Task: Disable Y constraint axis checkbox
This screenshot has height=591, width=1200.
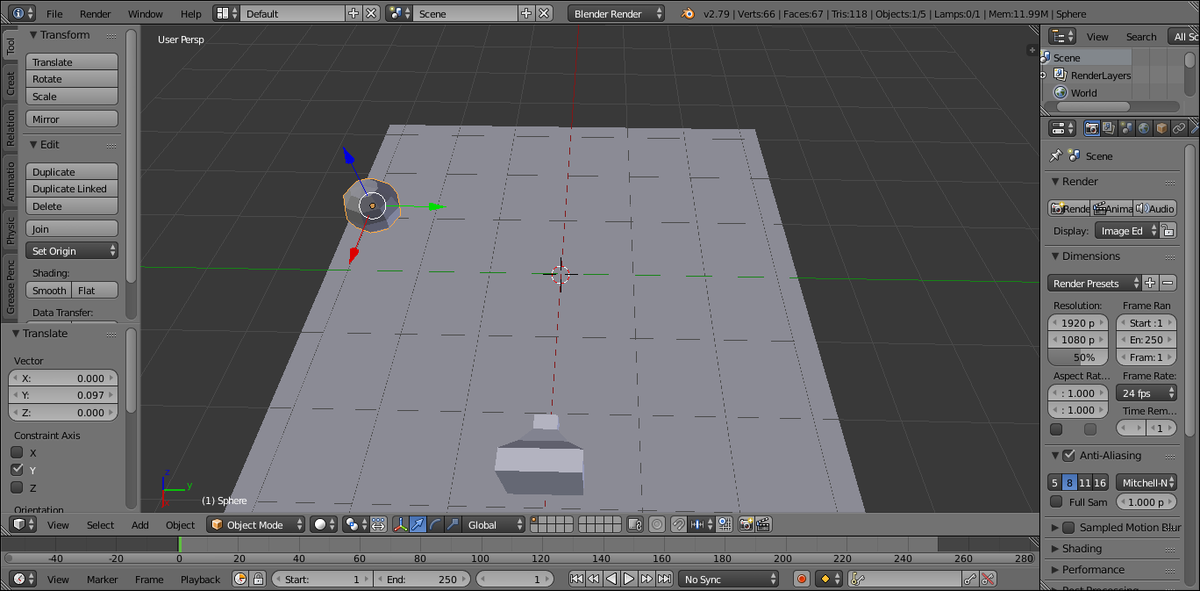Action: click(17, 469)
